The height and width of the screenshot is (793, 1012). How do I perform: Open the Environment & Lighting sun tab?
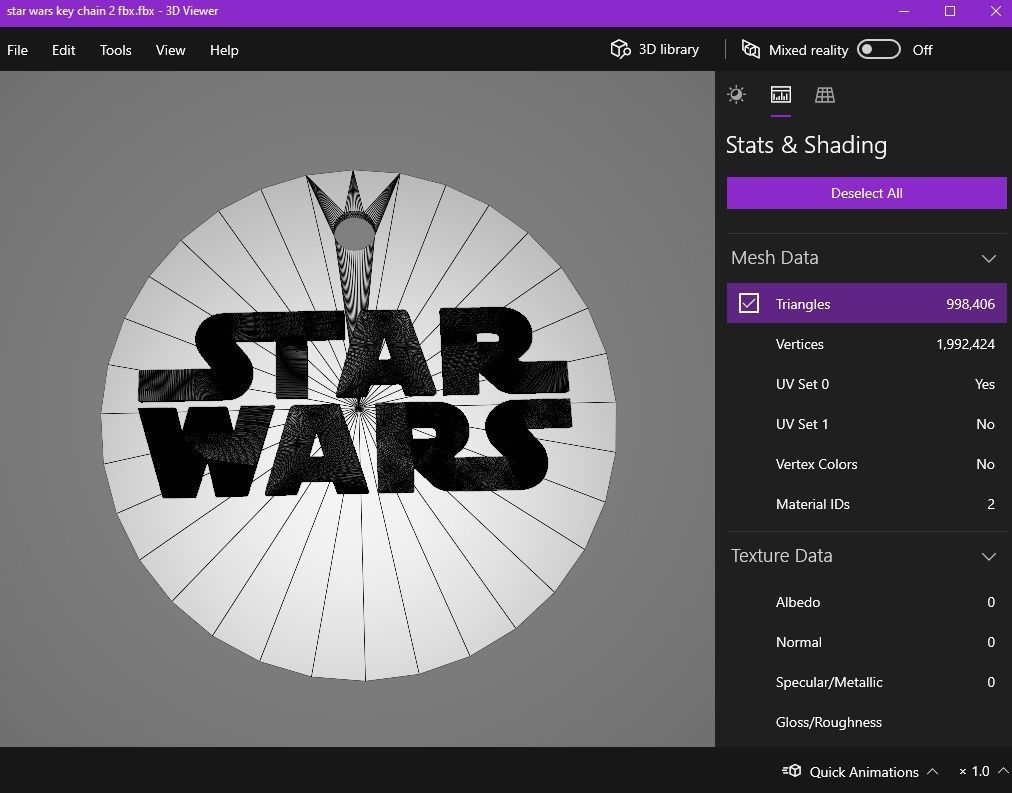[736, 95]
